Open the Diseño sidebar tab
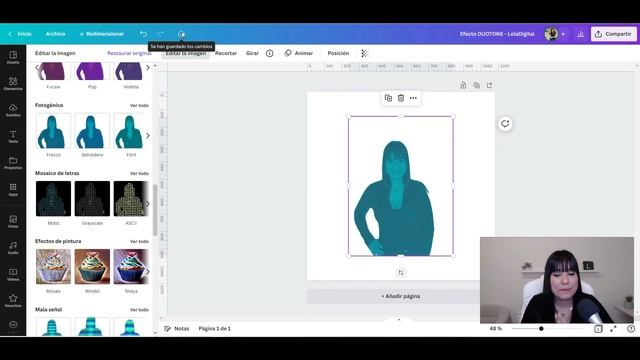The height and width of the screenshot is (360, 640). (13, 57)
